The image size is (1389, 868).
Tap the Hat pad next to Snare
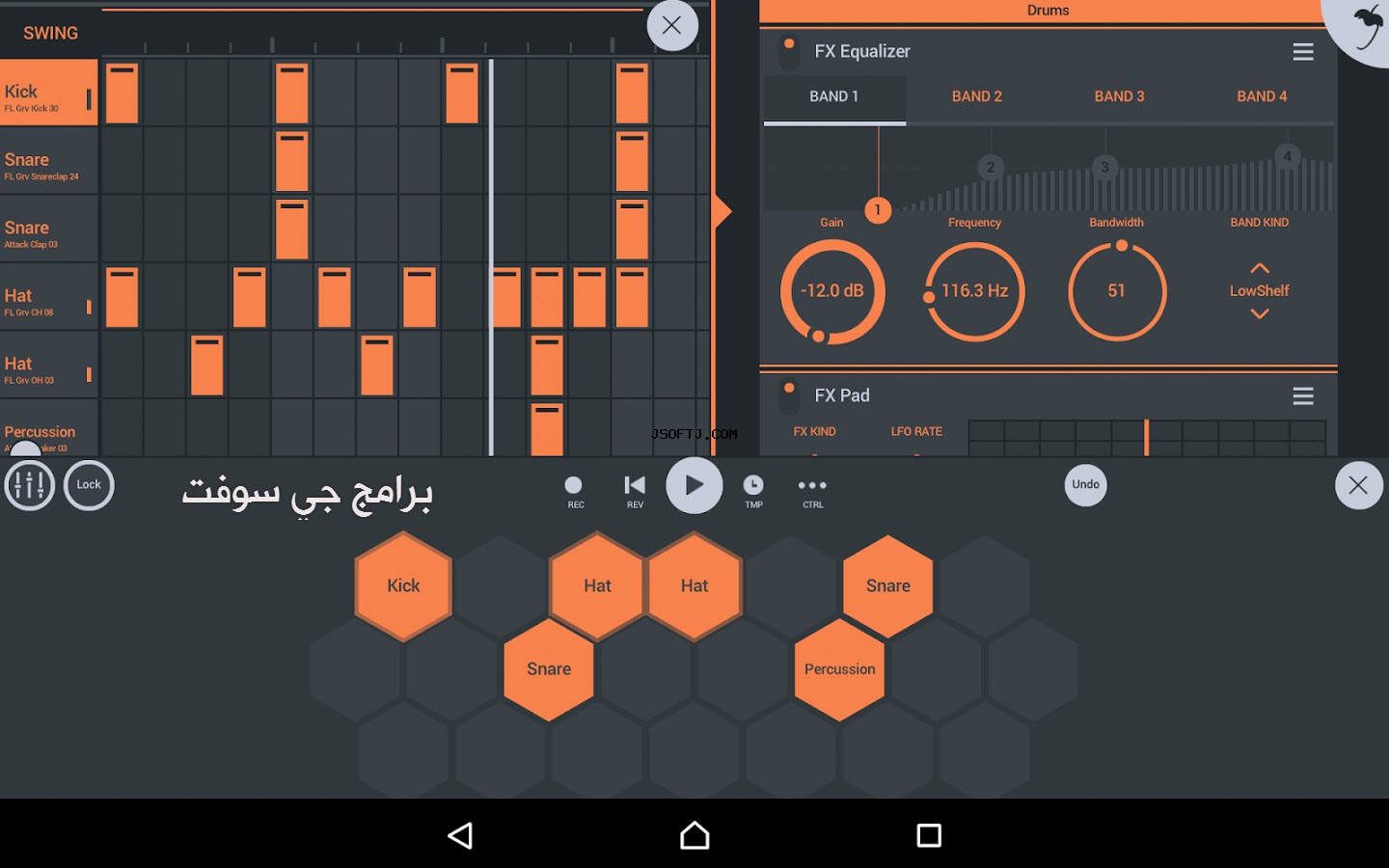pyautogui.click(x=694, y=585)
